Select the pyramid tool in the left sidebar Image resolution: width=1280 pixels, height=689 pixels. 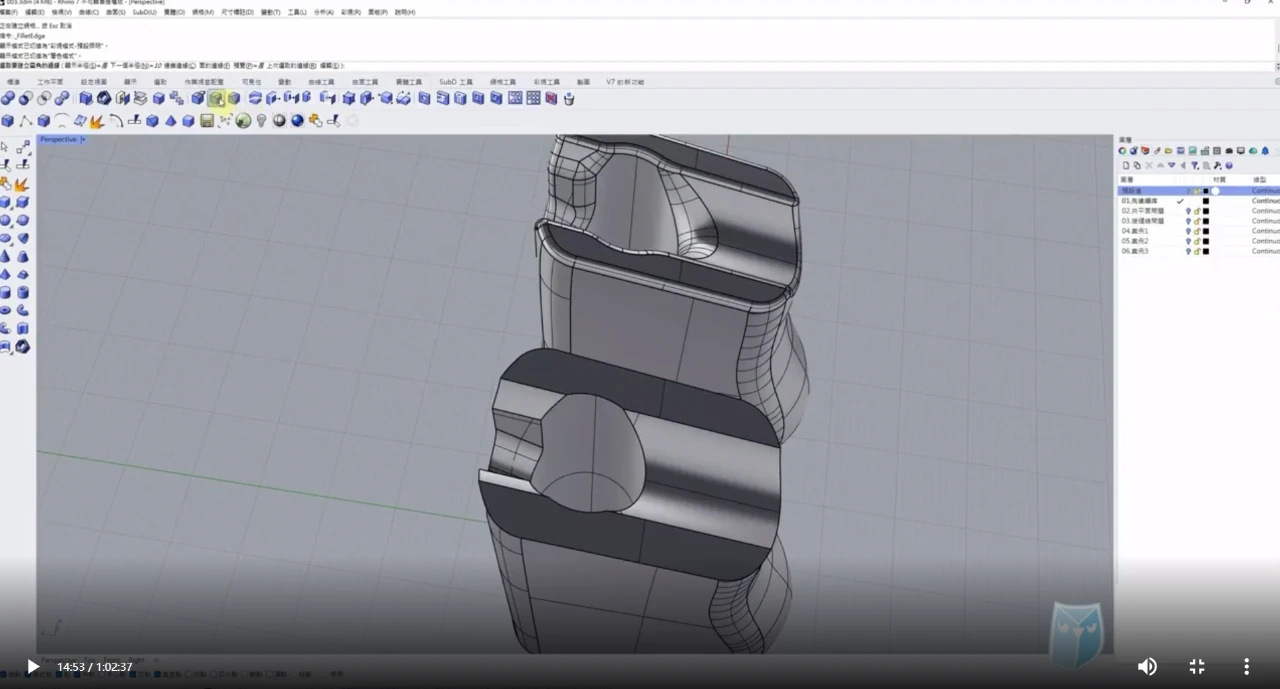click(5, 274)
